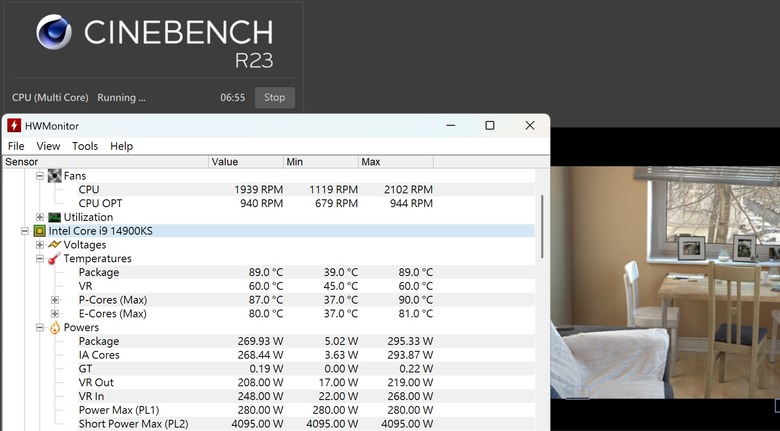This screenshot has height=431, width=780.
Task: Click the Min column header
Action: tap(321, 162)
